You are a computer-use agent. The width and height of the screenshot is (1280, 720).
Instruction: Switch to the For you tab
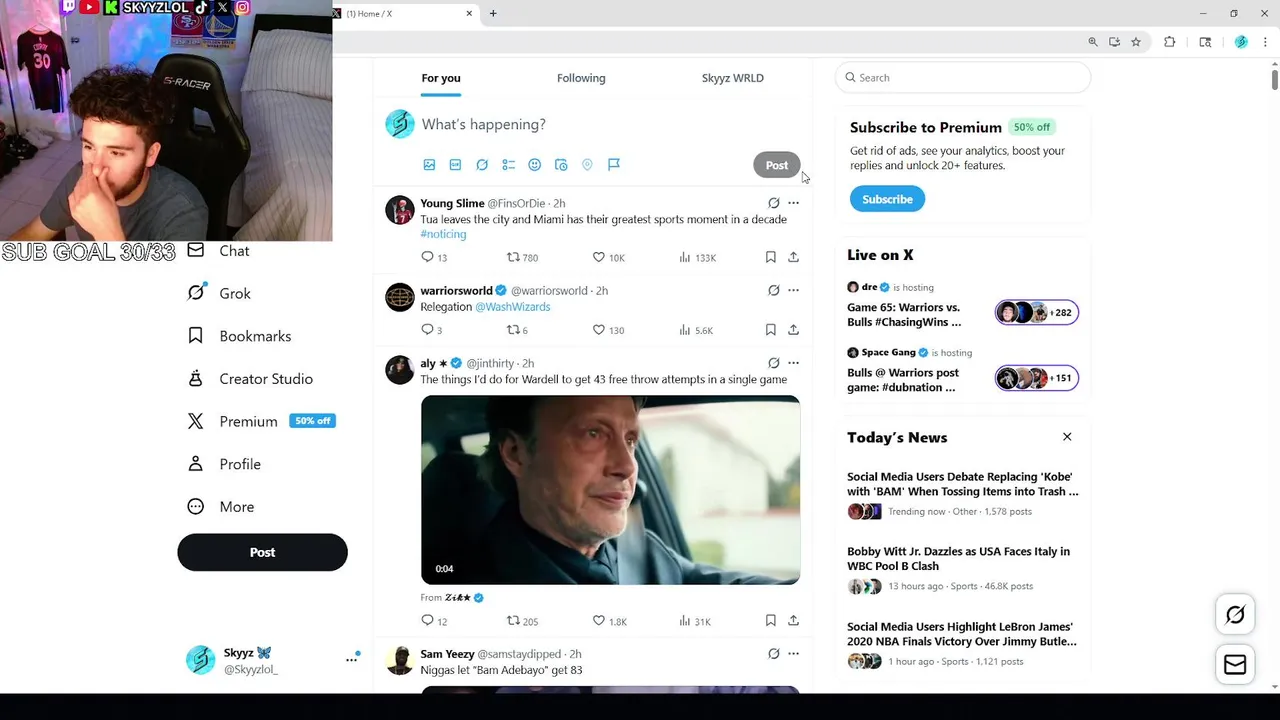[441, 78]
